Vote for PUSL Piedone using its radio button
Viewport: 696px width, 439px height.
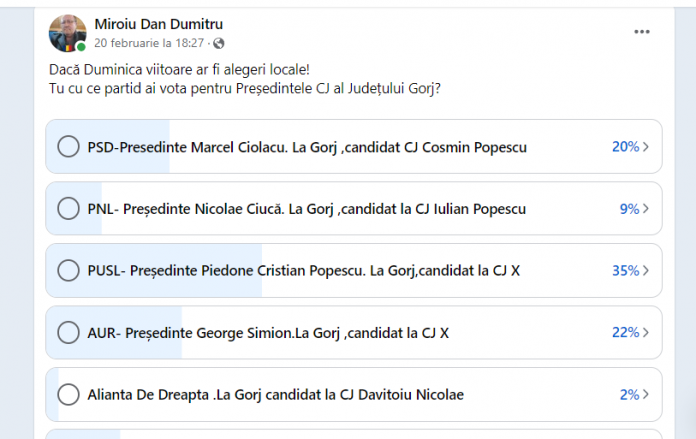68,271
